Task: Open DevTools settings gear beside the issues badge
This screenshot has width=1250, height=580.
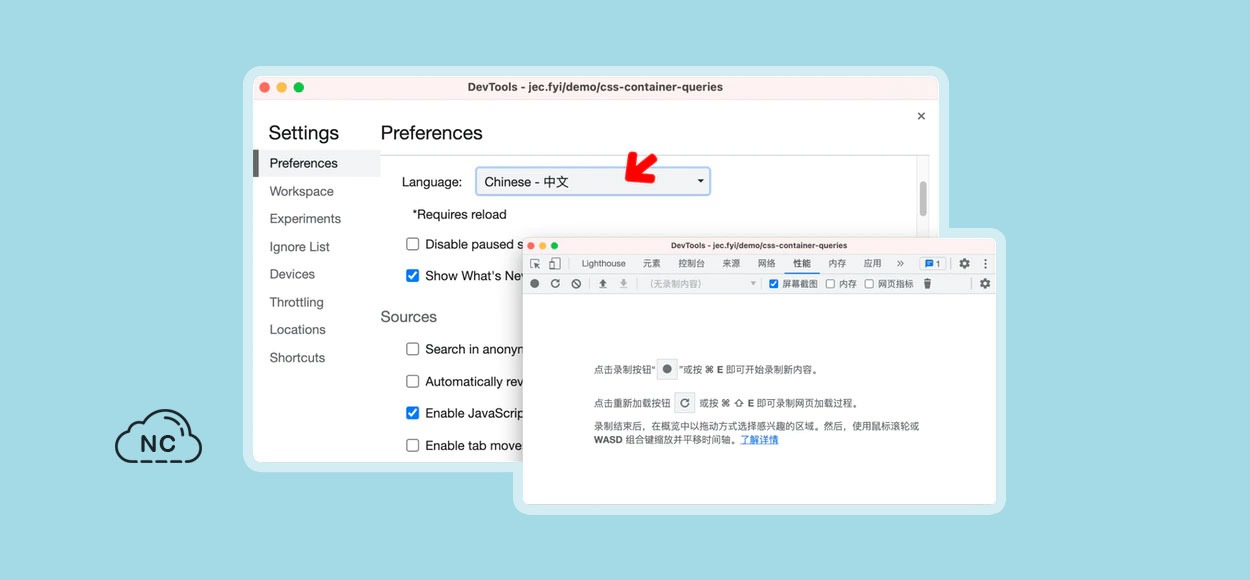Action: coord(964,264)
